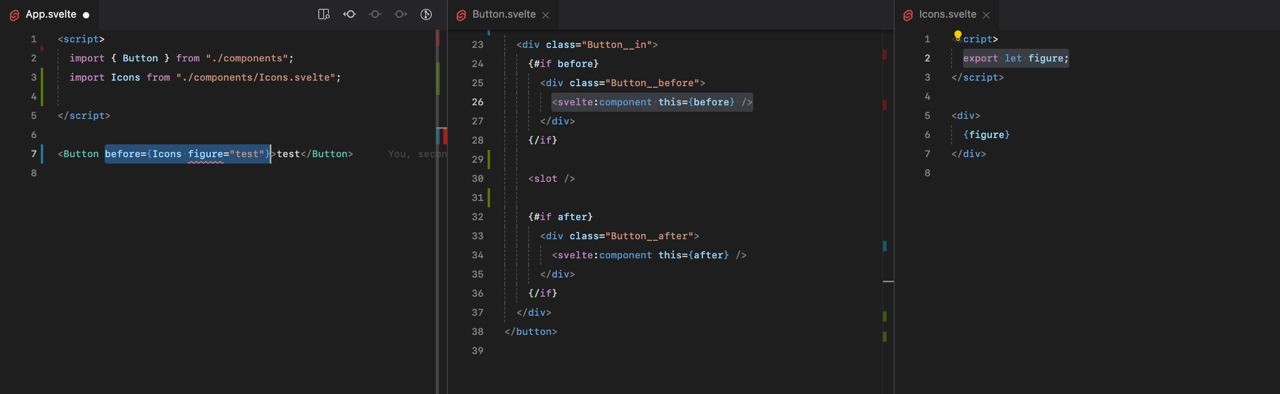This screenshot has width=1280, height=394.
Task: Go to previous change icon
Action: 349,14
